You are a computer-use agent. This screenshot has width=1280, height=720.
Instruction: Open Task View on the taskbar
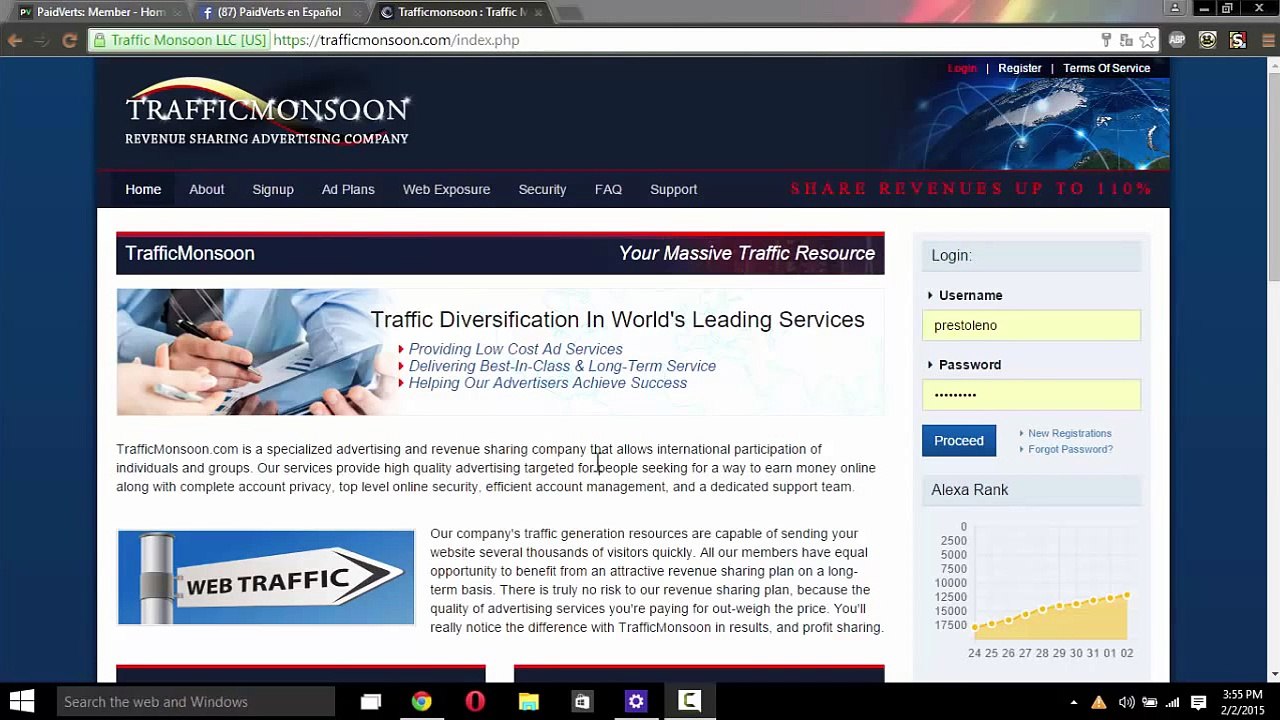[x=371, y=702]
